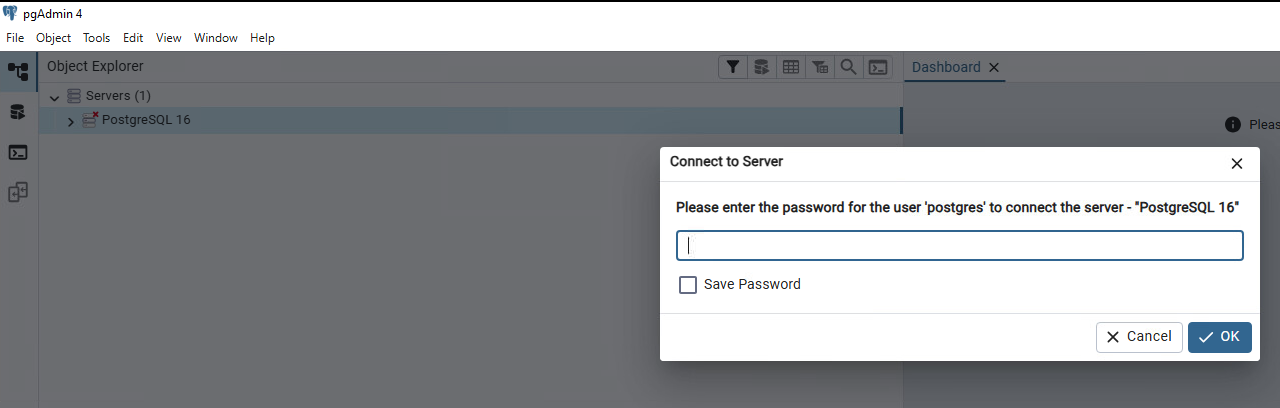Focus the password input field
1280x408 pixels.
click(959, 246)
